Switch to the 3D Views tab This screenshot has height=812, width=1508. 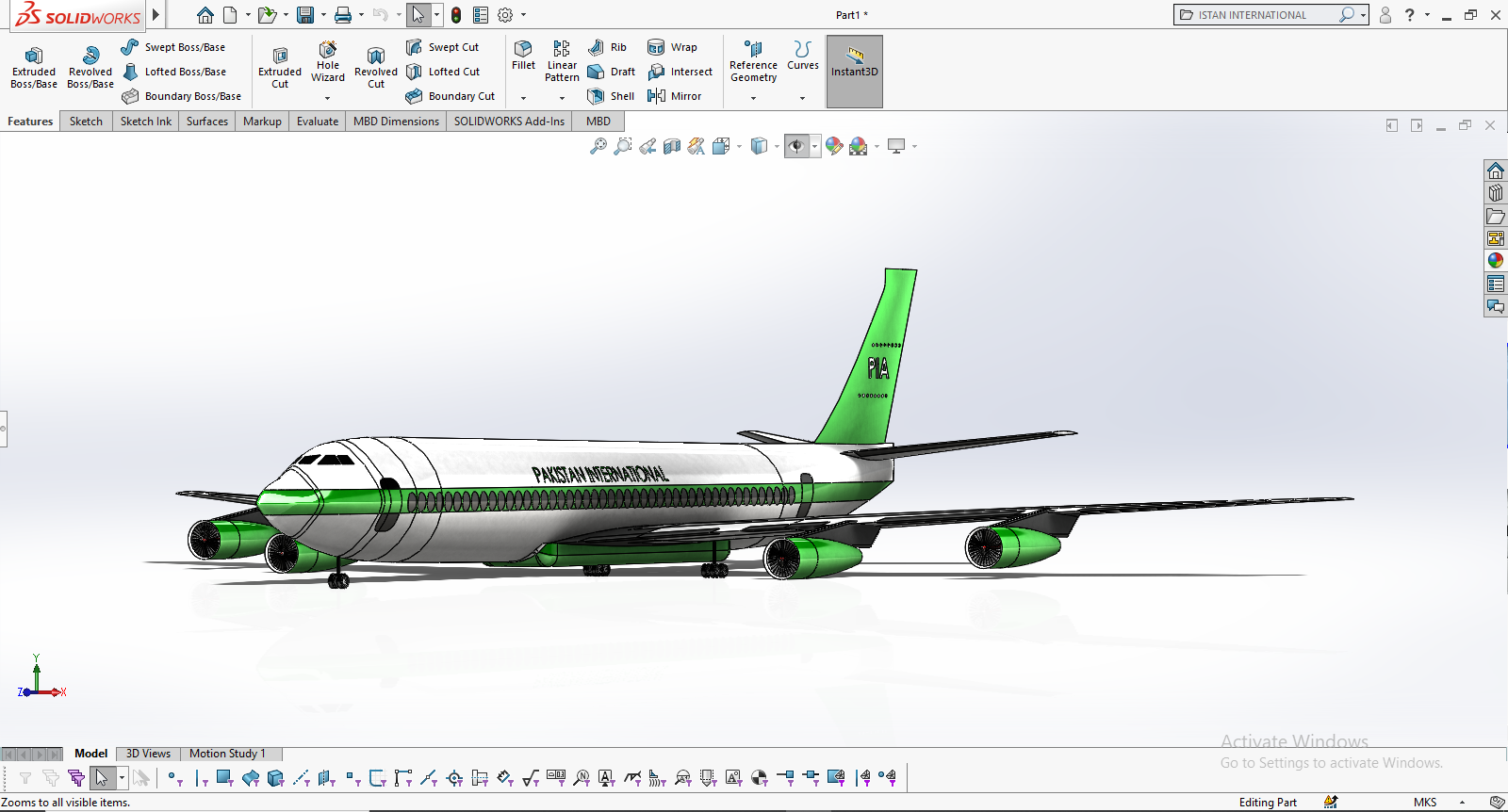coord(148,754)
